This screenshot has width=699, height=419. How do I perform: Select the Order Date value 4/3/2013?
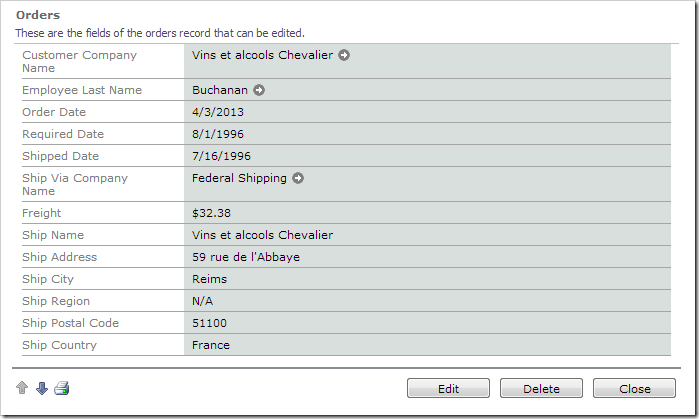[218, 112]
